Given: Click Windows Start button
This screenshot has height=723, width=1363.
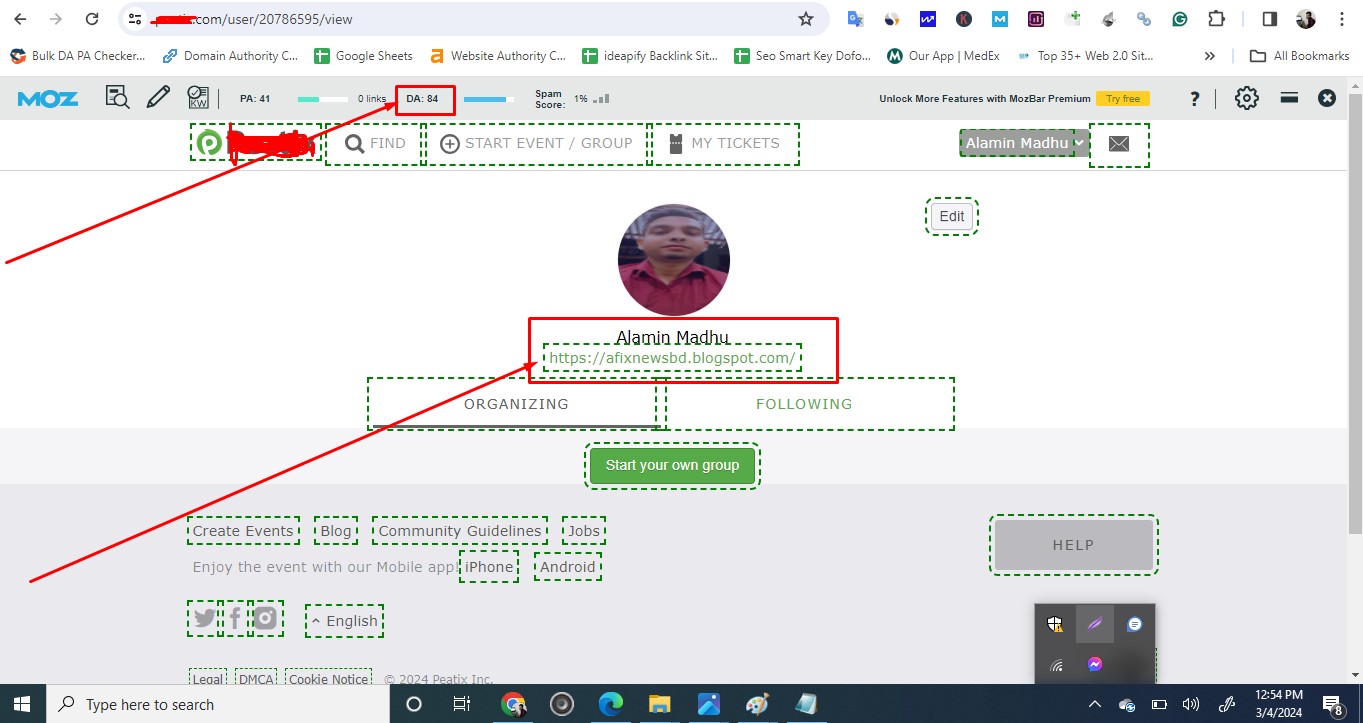Looking at the screenshot, I should [x=22, y=704].
